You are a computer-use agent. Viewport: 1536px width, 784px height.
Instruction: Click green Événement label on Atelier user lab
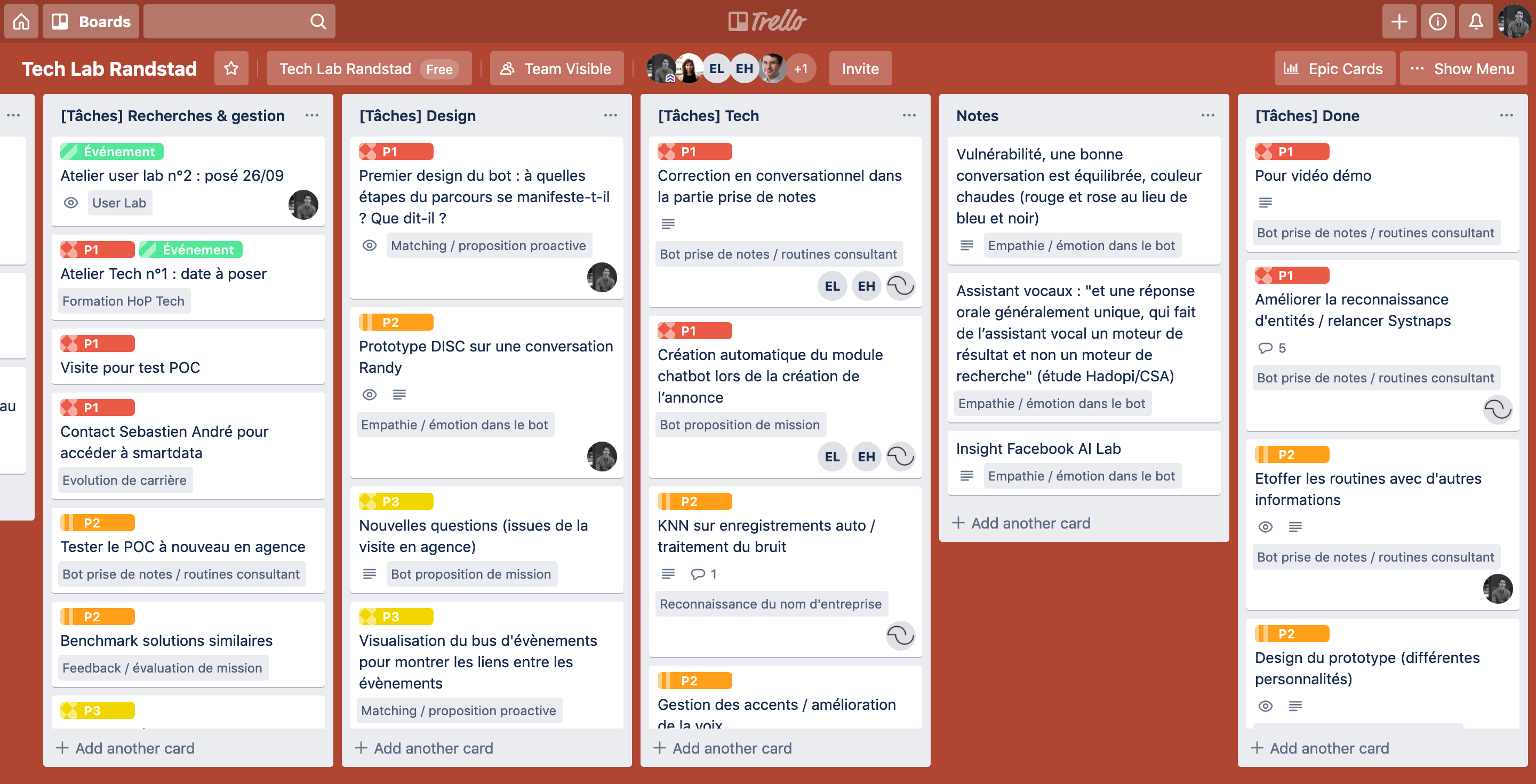coord(112,151)
